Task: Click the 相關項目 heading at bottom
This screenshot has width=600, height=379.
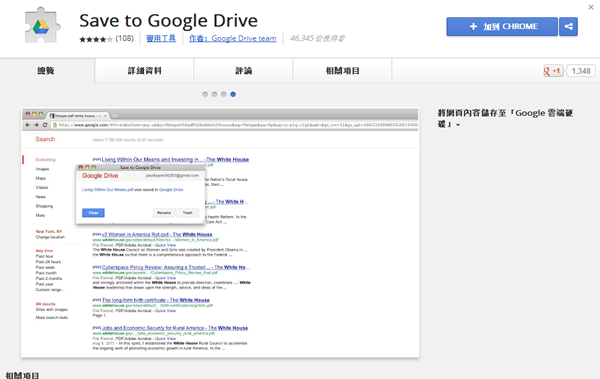Action: [x=22, y=375]
